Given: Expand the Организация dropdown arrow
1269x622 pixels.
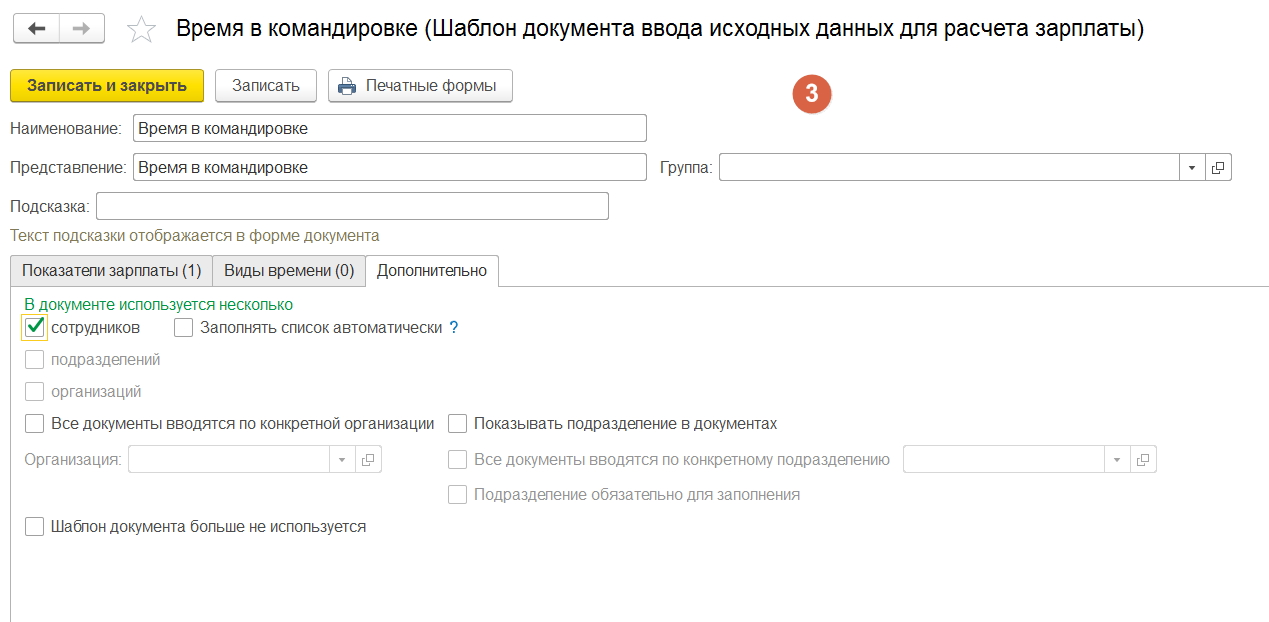Looking at the screenshot, I should pos(341,460).
